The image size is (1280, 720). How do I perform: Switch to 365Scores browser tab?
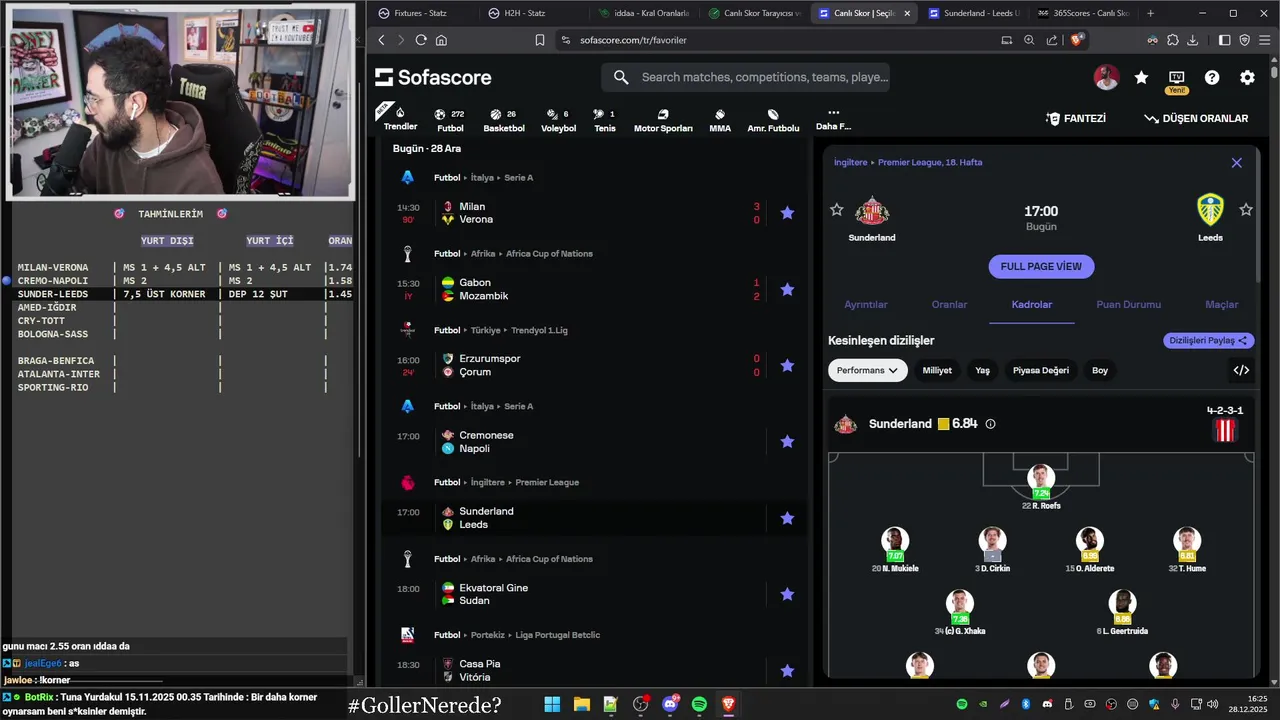point(1083,13)
